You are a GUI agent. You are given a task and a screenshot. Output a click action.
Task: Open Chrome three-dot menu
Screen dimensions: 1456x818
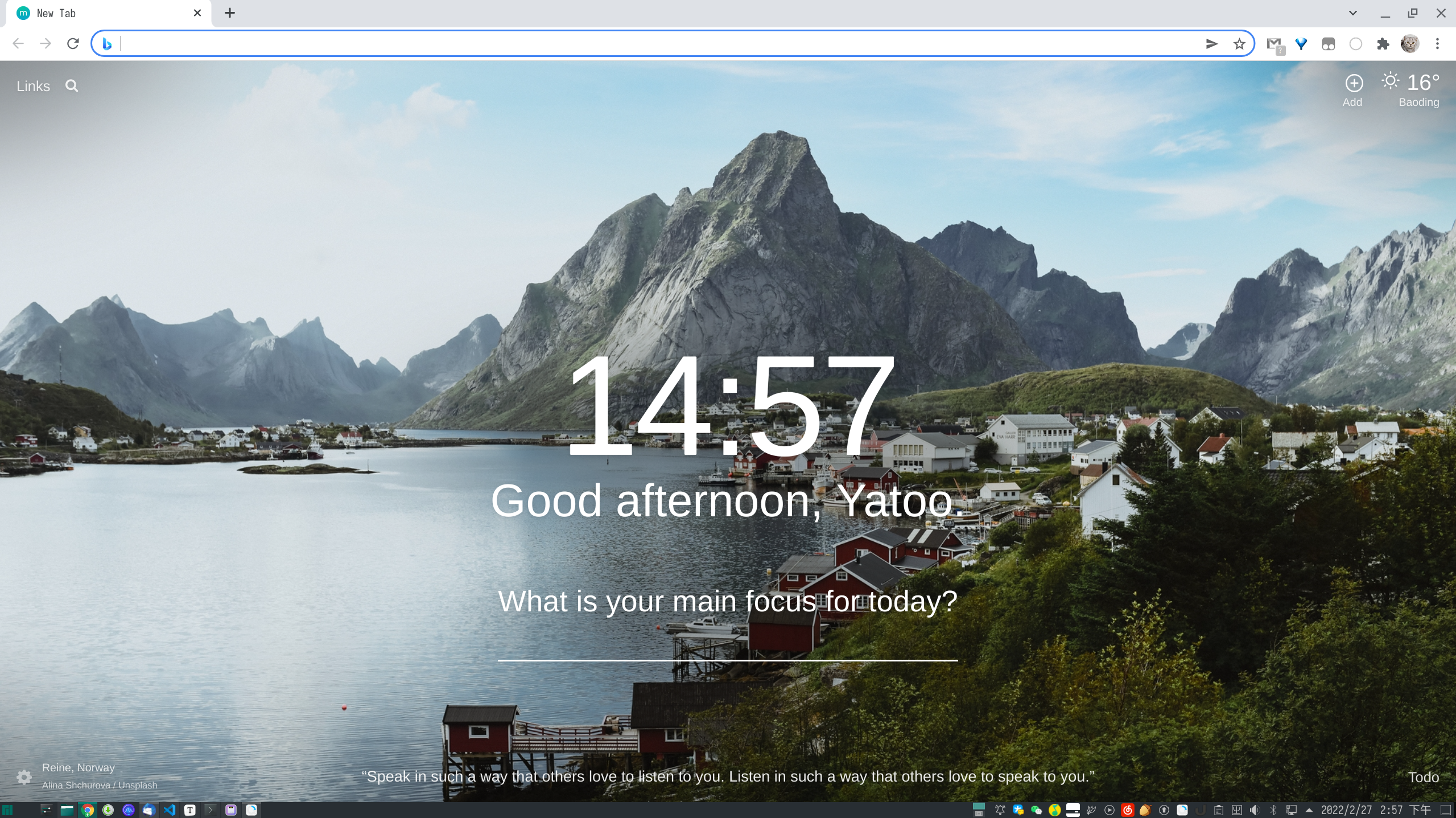[1437, 44]
